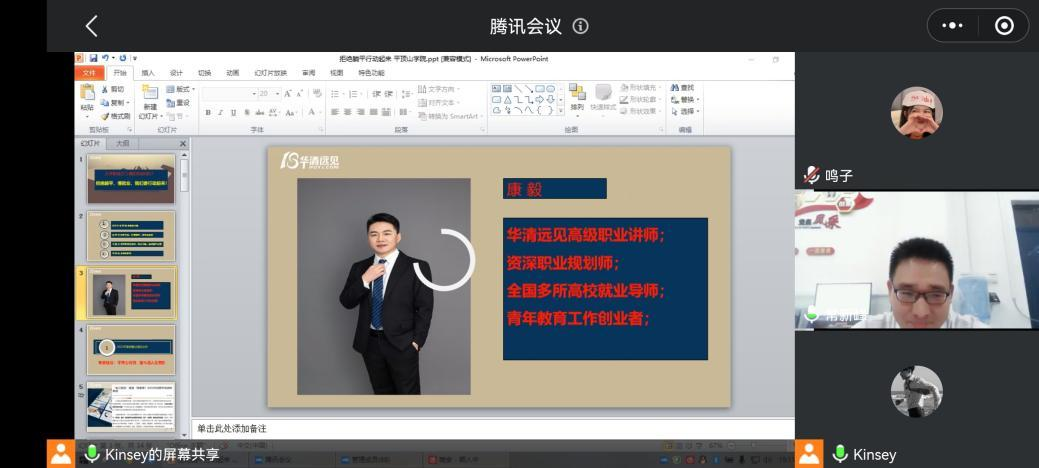1039x468 pixels.
Task: Toggle italic formatting with the I button
Action: click(220, 112)
